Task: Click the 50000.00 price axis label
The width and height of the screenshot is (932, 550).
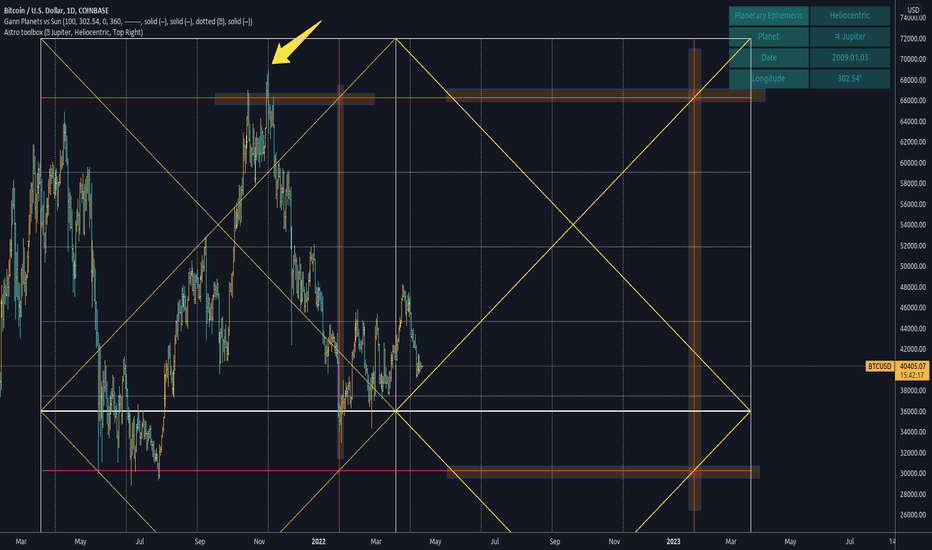Action: tap(913, 266)
